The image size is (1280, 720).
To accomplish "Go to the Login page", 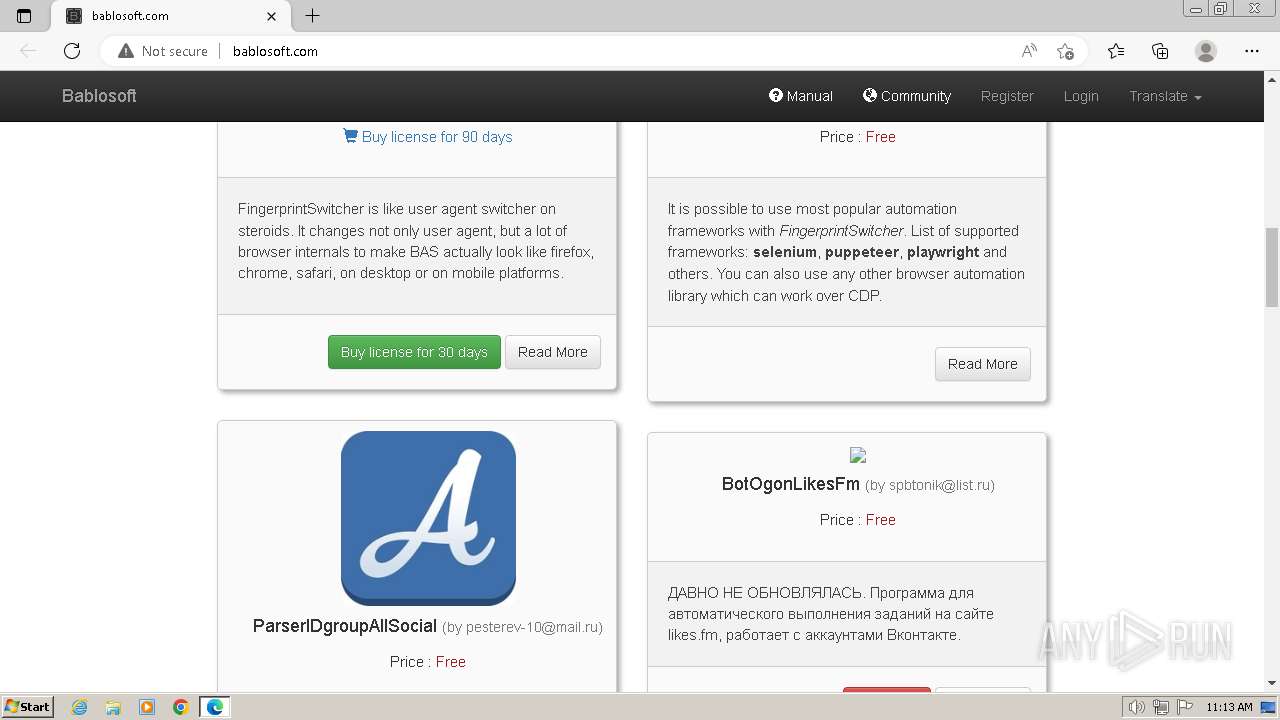I will pyautogui.click(x=1081, y=96).
